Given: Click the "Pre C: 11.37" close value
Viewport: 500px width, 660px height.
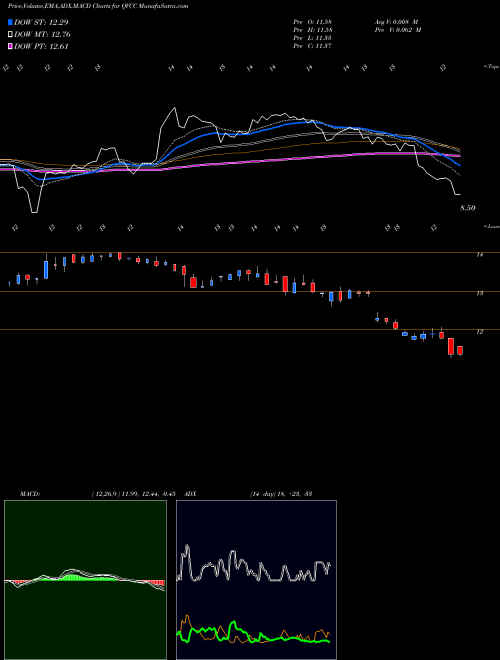Looking at the screenshot, I should click(313, 46).
